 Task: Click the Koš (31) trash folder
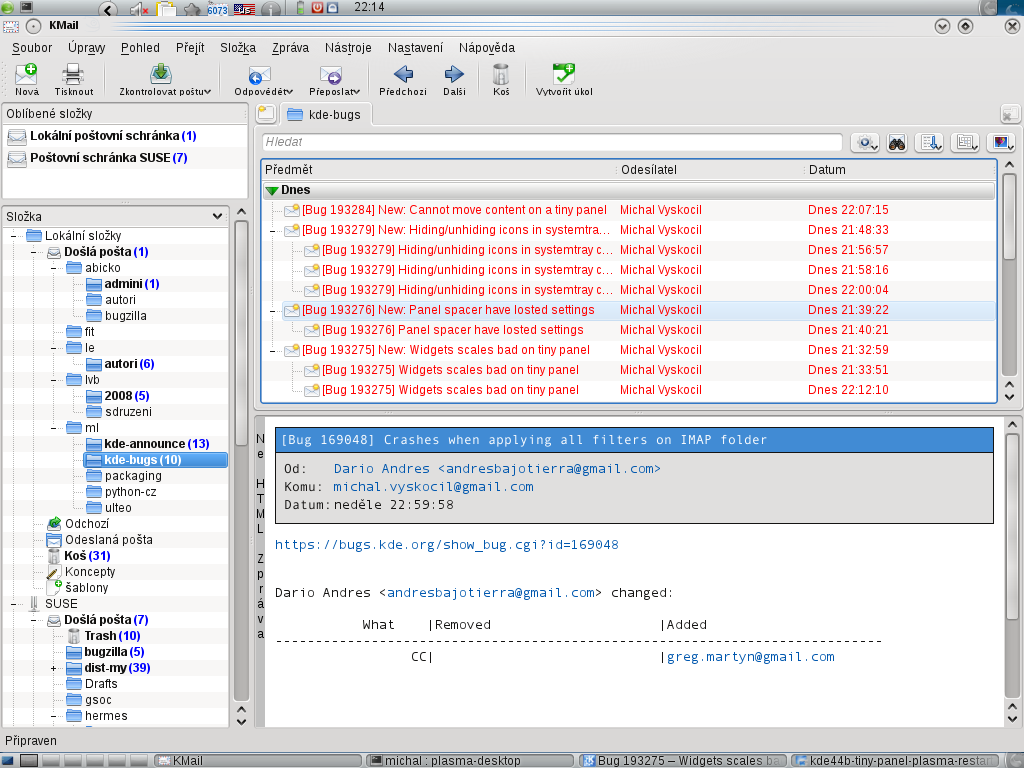coord(88,556)
